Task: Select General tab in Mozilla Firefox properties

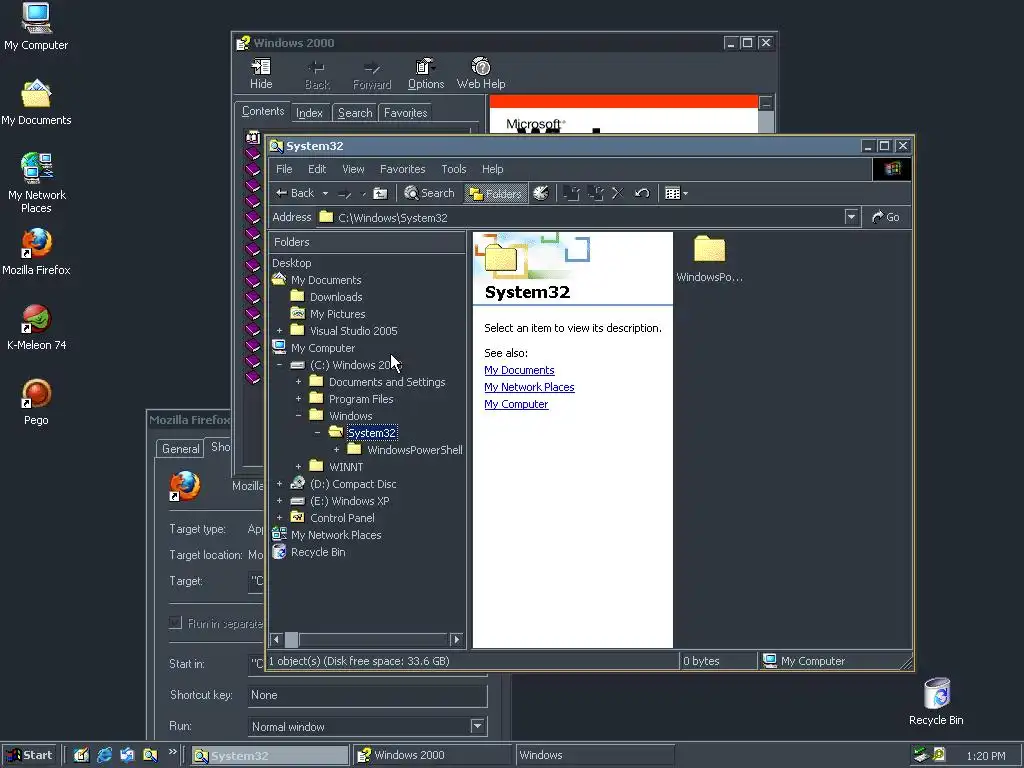Action: click(180, 449)
